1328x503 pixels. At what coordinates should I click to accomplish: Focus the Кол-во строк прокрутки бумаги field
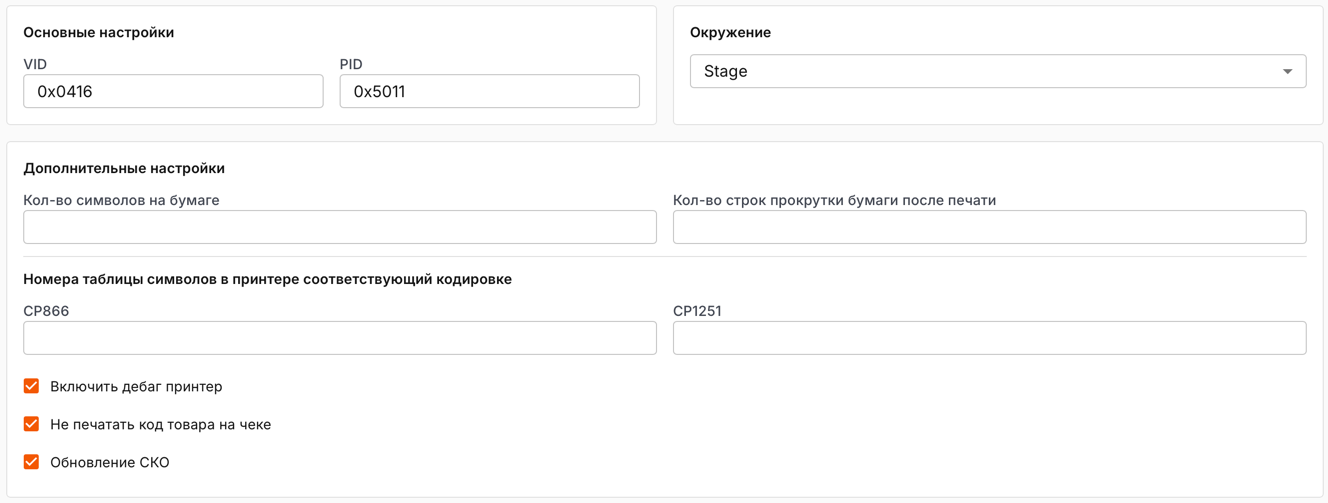coord(990,227)
